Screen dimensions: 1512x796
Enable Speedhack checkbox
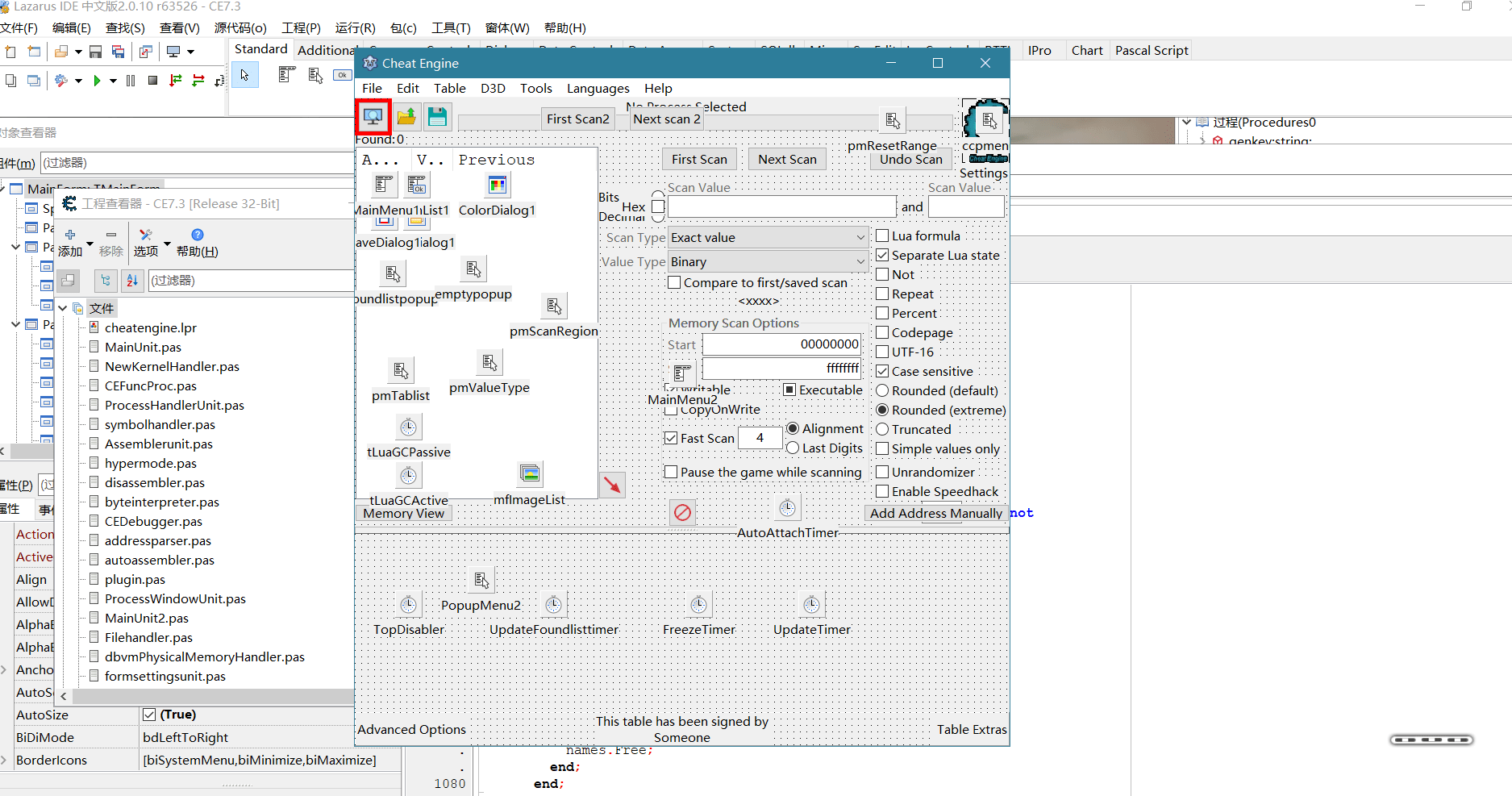click(882, 491)
